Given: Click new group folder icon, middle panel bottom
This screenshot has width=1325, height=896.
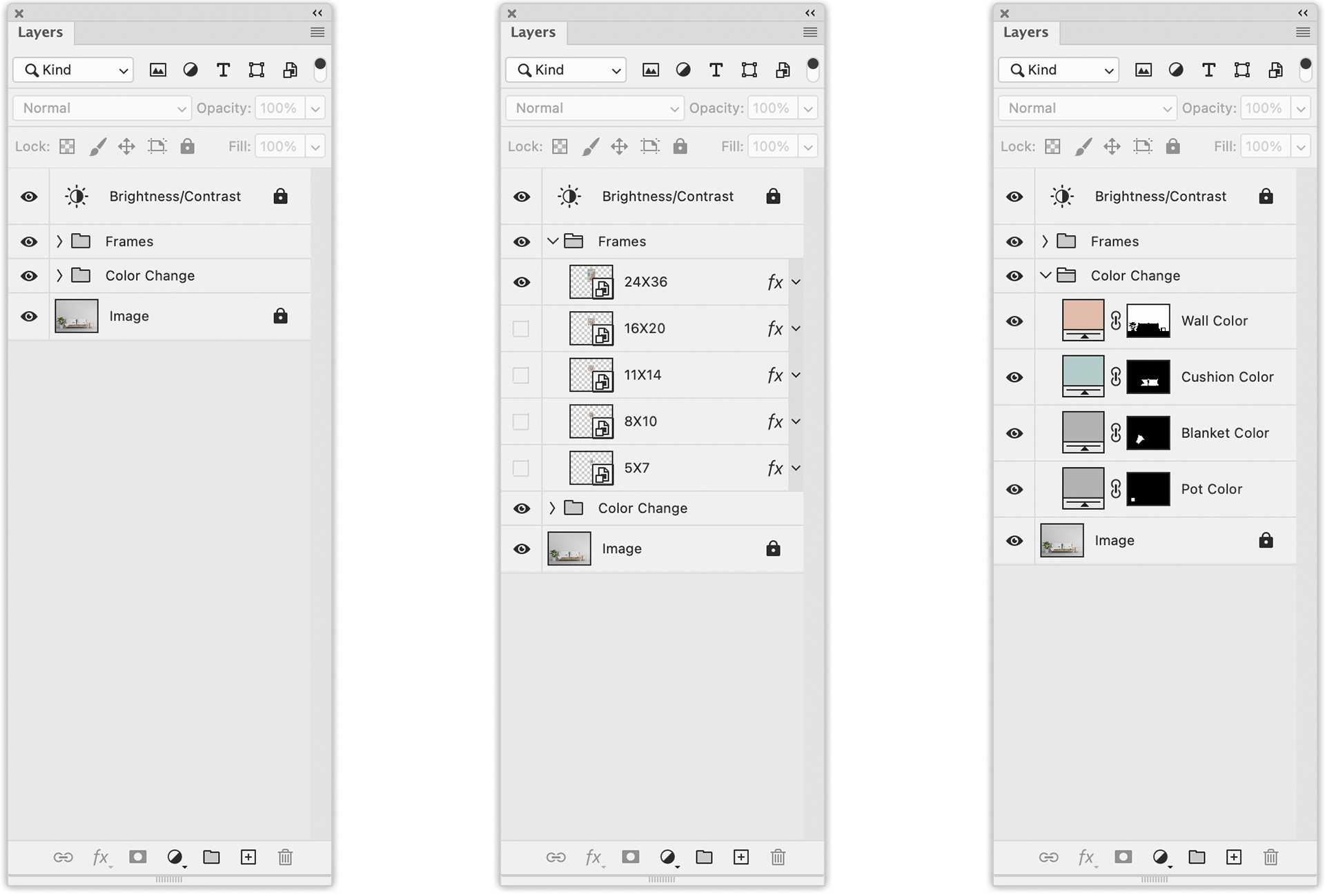Looking at the screenshot, I should coord(704,857).
